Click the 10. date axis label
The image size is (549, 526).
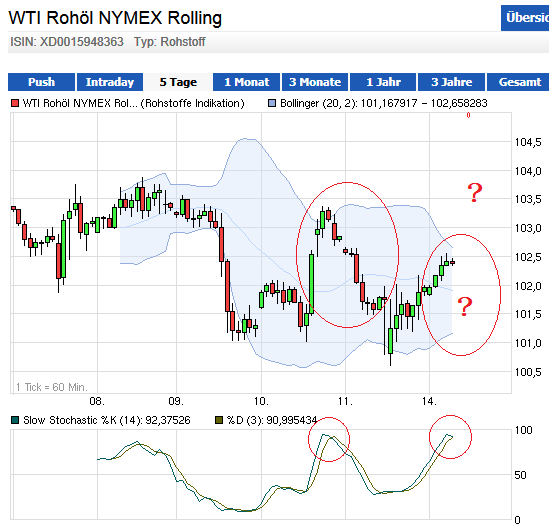tap(261, 401)
